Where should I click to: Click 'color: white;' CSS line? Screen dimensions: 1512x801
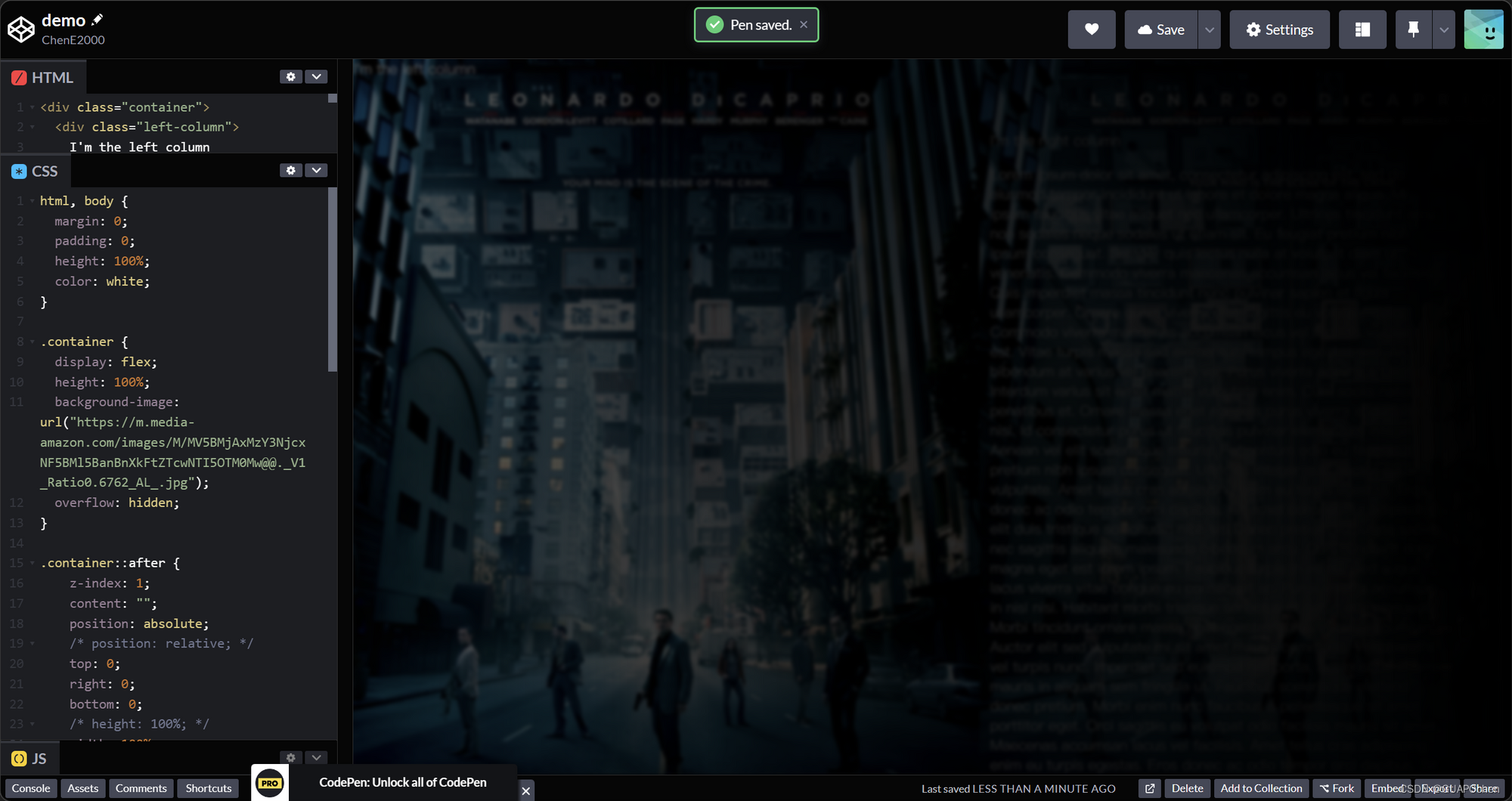tap(102, 281)
